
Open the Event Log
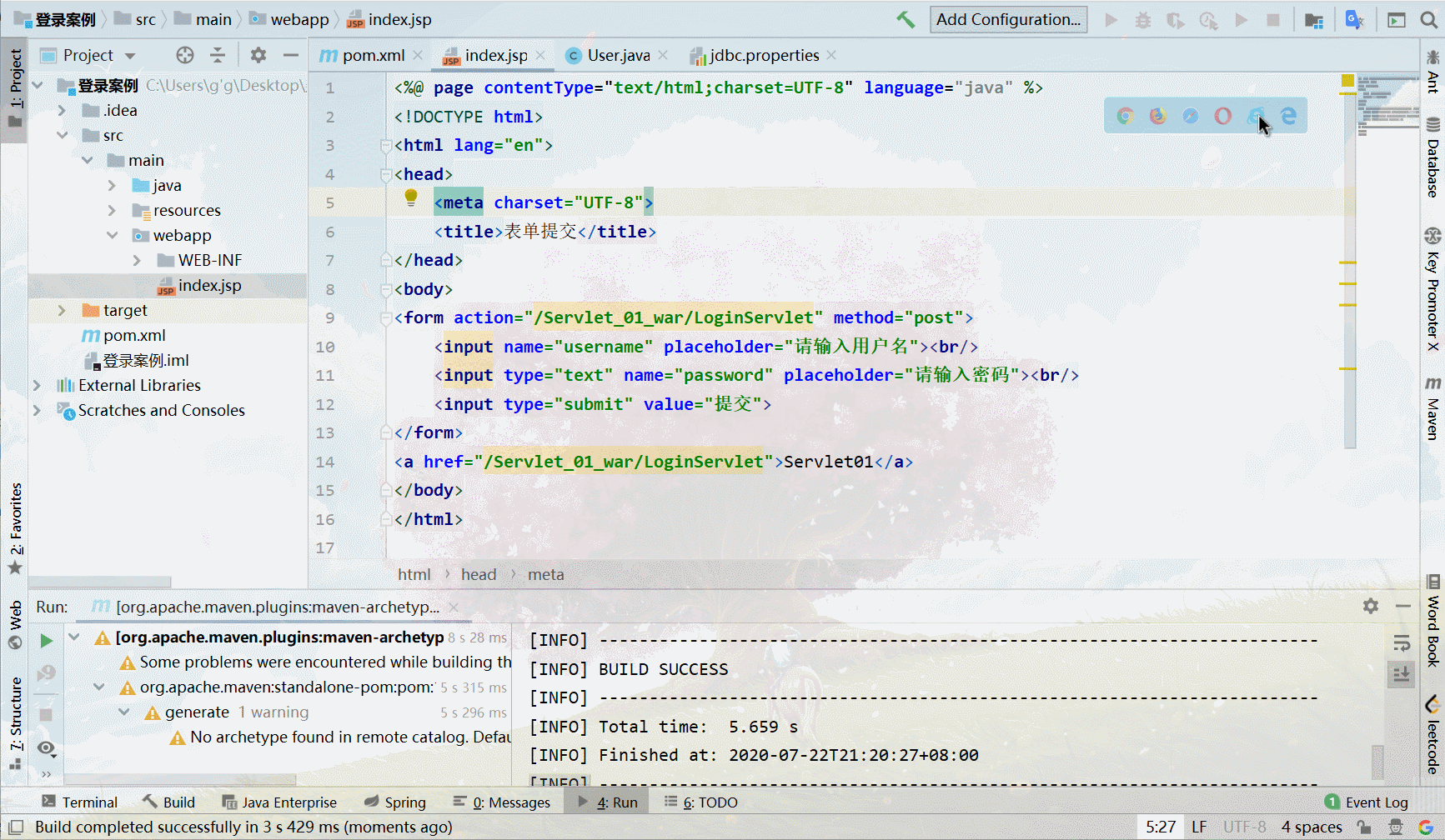click(1367, 802)
